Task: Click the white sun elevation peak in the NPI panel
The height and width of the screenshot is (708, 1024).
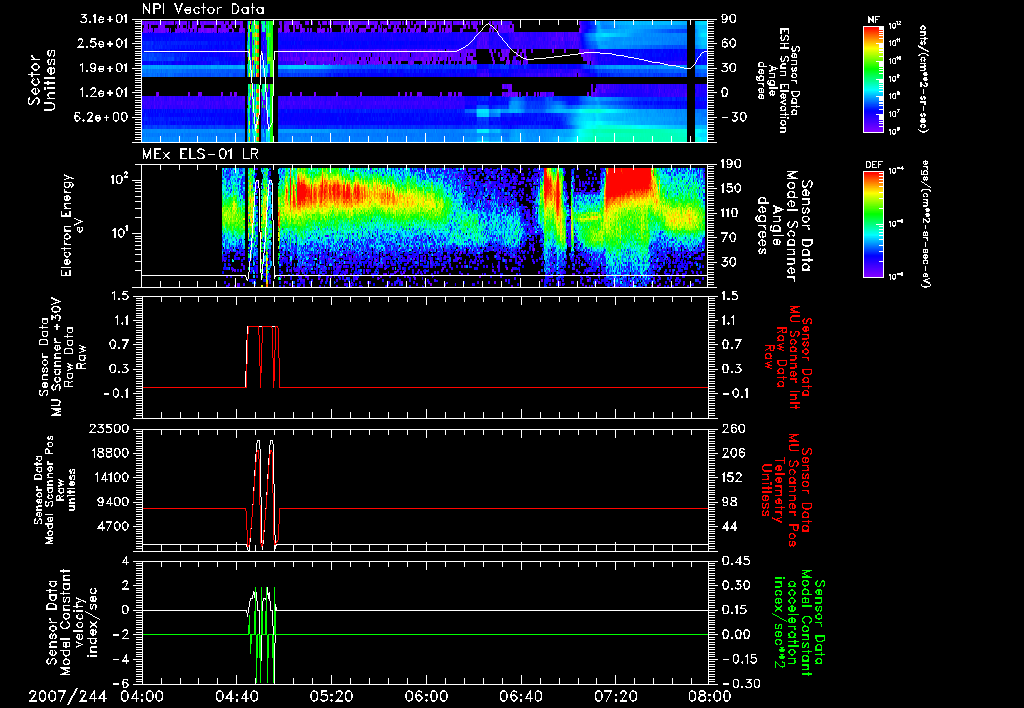Action: coord(489,26)
